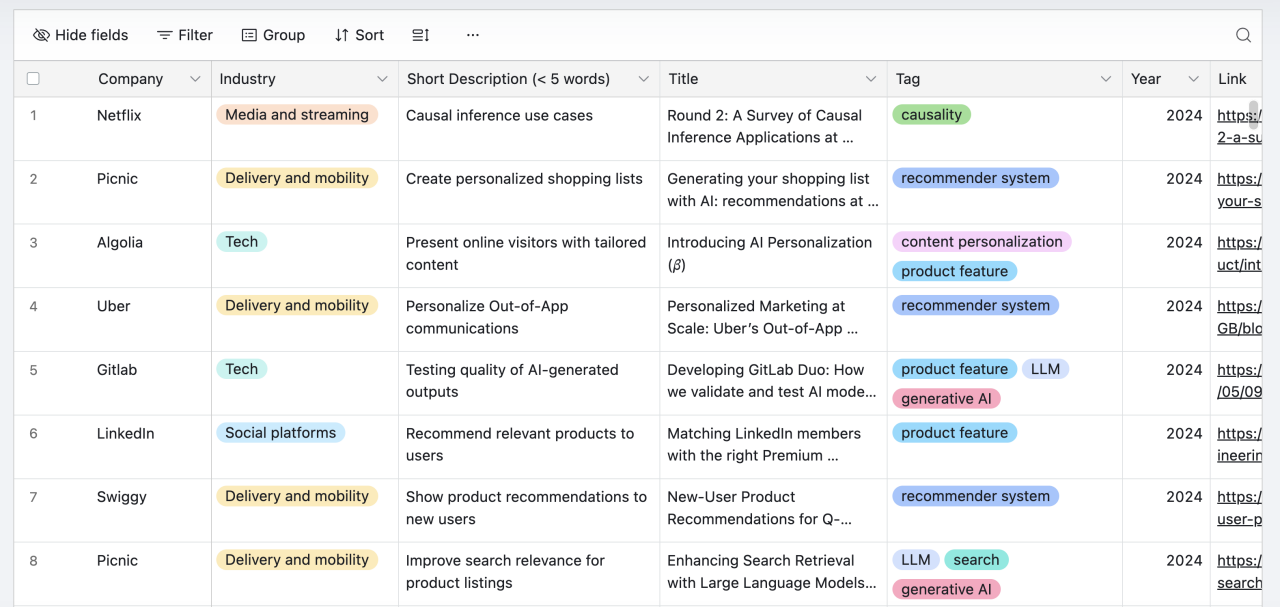The width and height of the screenshot is (1280, 607).
Task: Click the Social platforms industry tag
Action: [280, 433]
